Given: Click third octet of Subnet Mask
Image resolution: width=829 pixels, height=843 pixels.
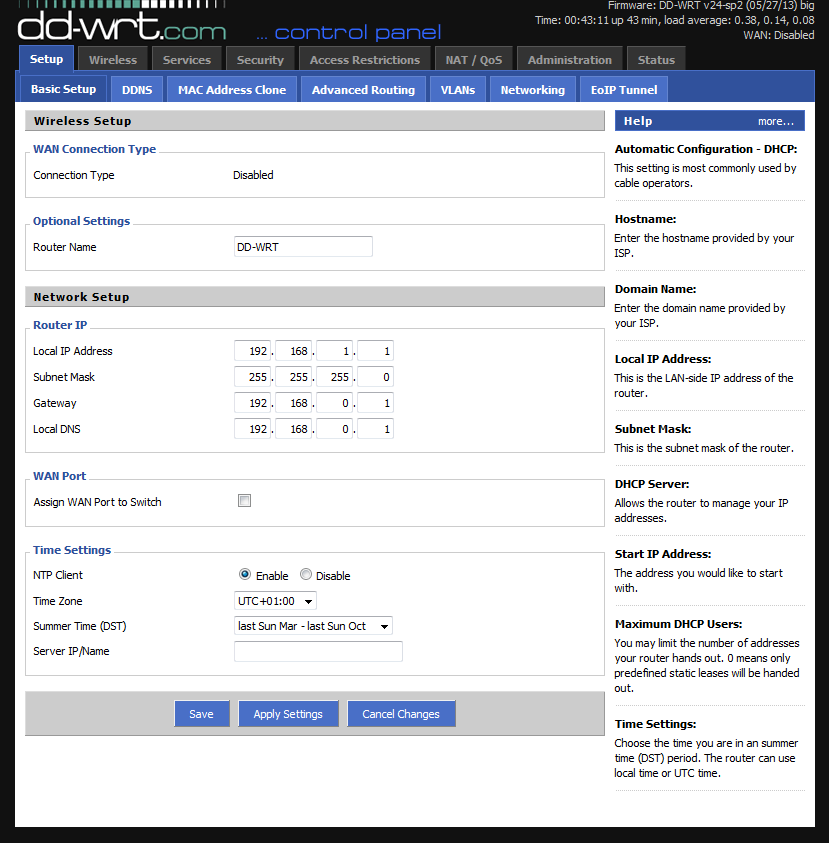Looking at the screenshot, I should pyautogui.click(x=334, y=377).
